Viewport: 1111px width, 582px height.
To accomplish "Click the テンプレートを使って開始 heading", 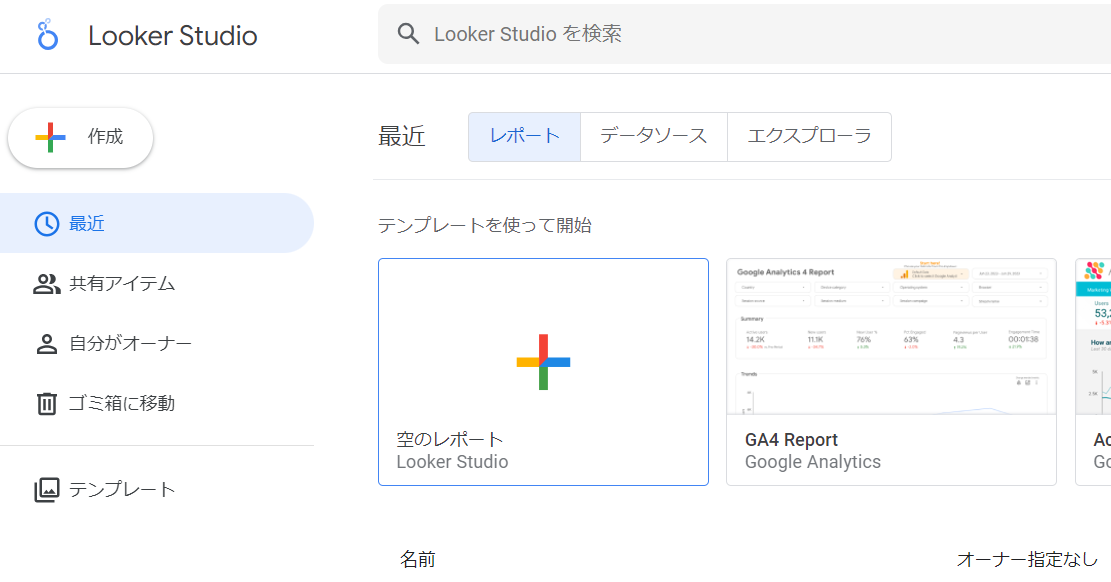I will (485, 225).
